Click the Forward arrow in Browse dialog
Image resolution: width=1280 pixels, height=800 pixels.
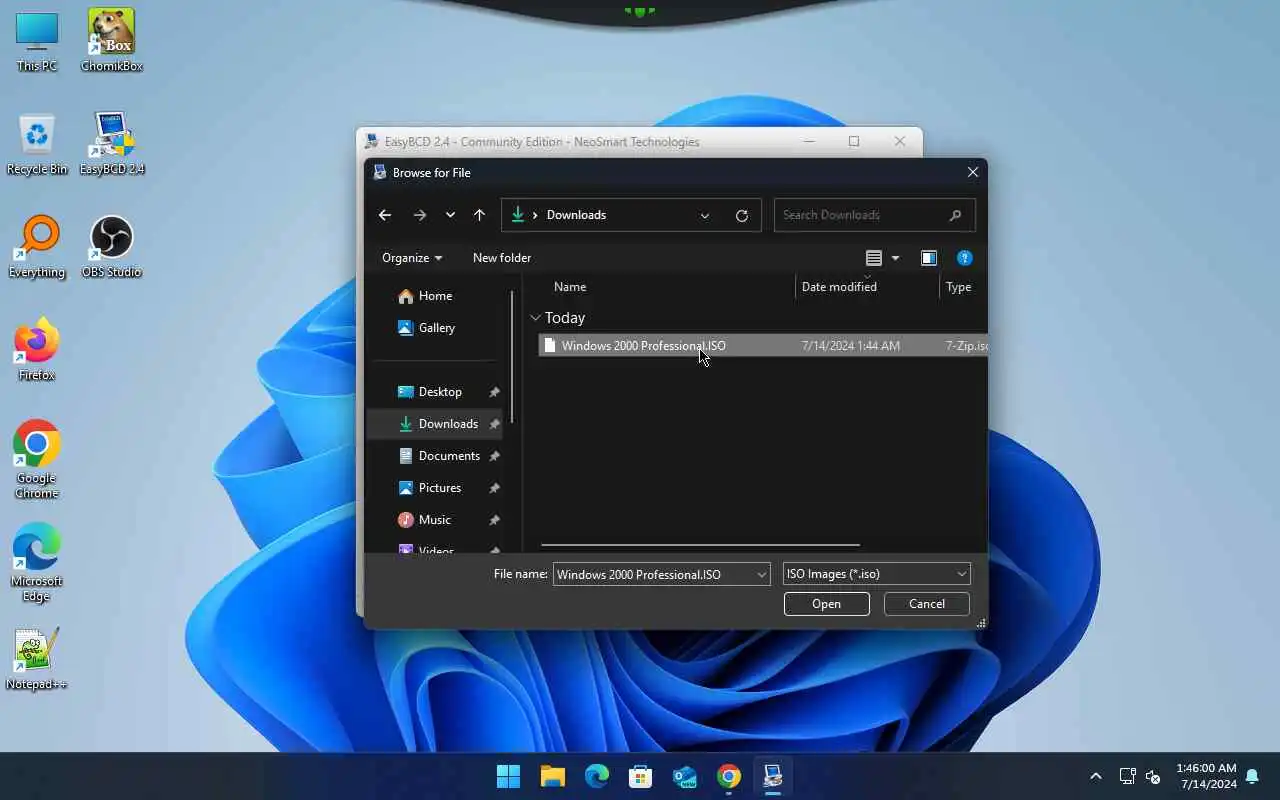tap(420, 215)
